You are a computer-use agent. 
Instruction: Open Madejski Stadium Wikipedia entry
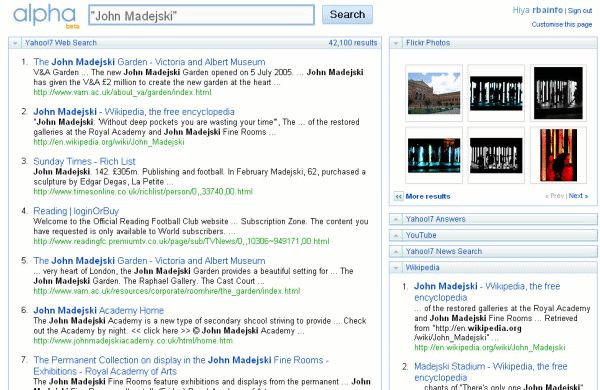(x=491, y=372)
